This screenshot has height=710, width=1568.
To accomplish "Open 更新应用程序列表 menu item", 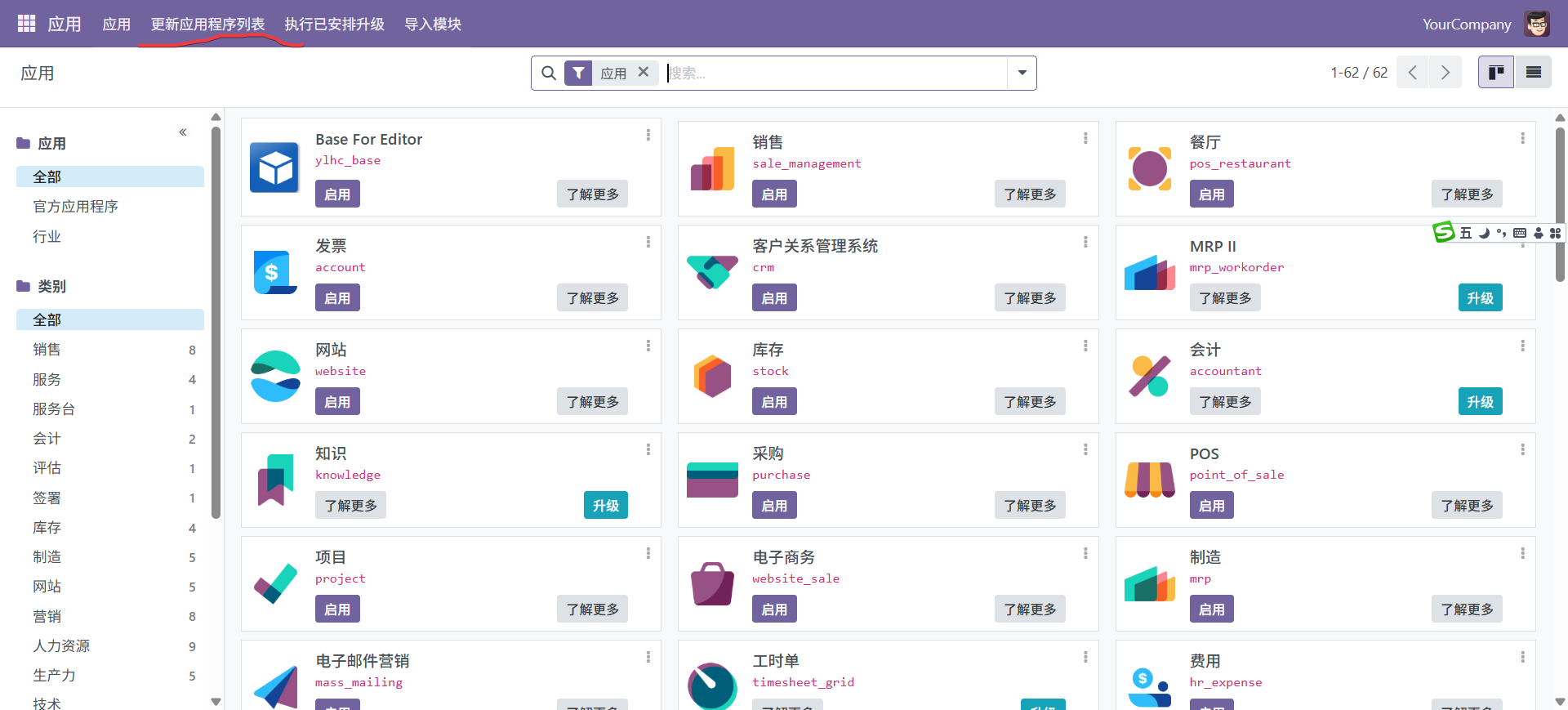I will (207, 25).
